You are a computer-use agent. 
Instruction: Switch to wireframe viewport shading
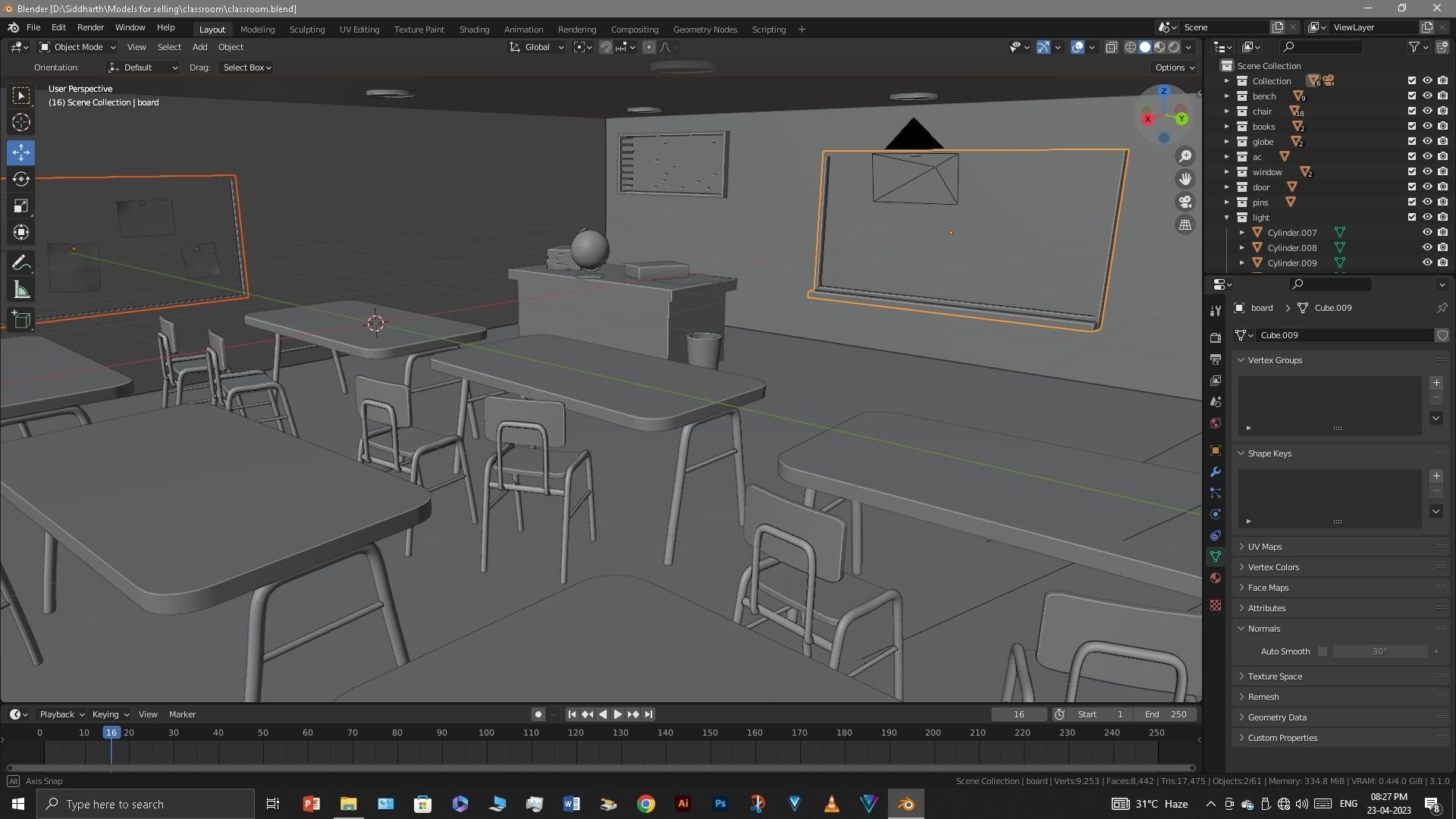pos(1130,47)
